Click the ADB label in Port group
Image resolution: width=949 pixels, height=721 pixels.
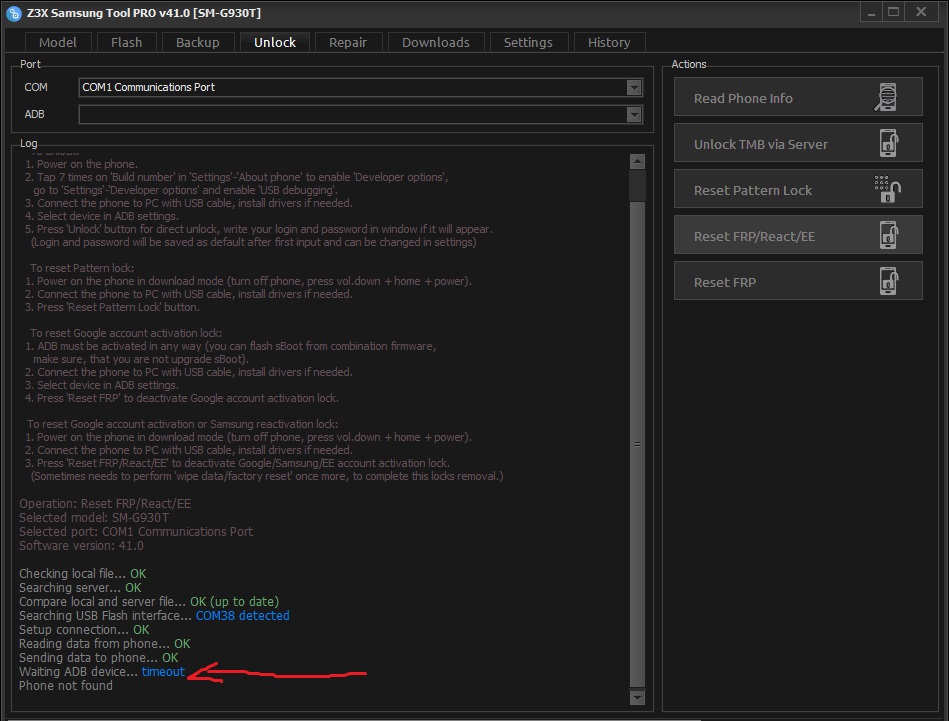34,114
